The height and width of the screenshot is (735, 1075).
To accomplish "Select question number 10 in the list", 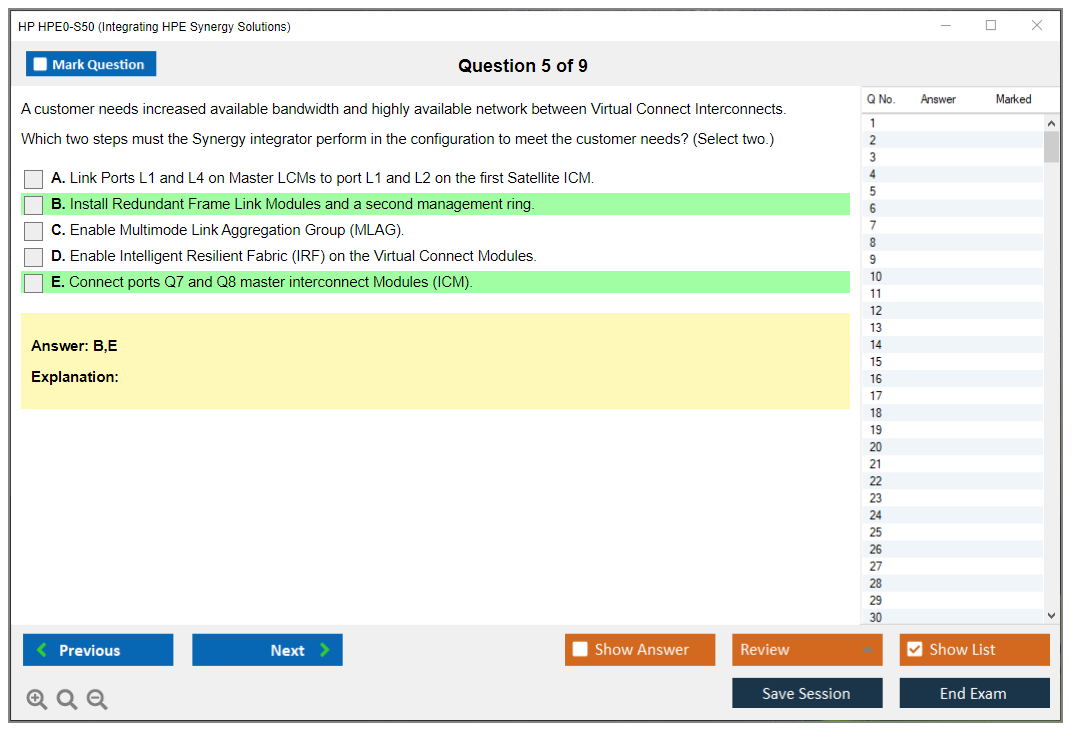I will (876, 277).
